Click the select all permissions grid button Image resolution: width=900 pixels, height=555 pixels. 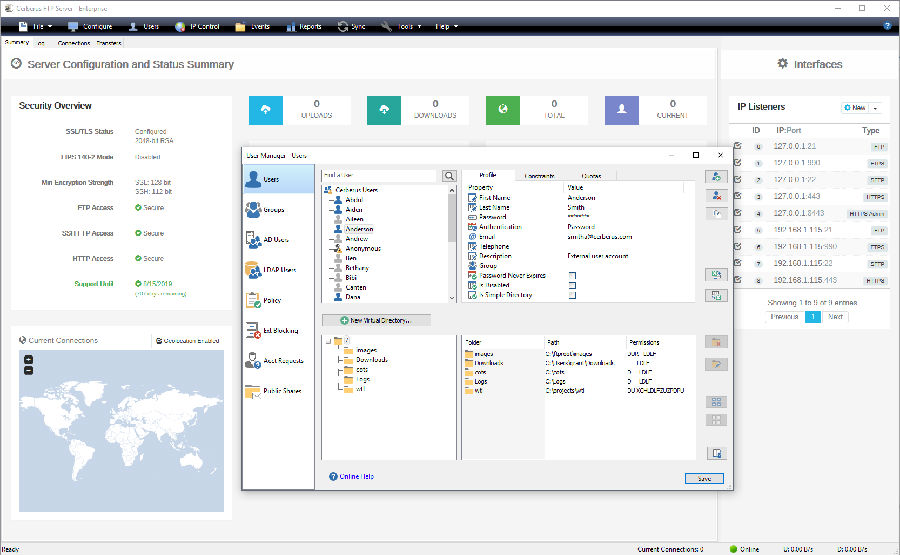tap(716, 402)
